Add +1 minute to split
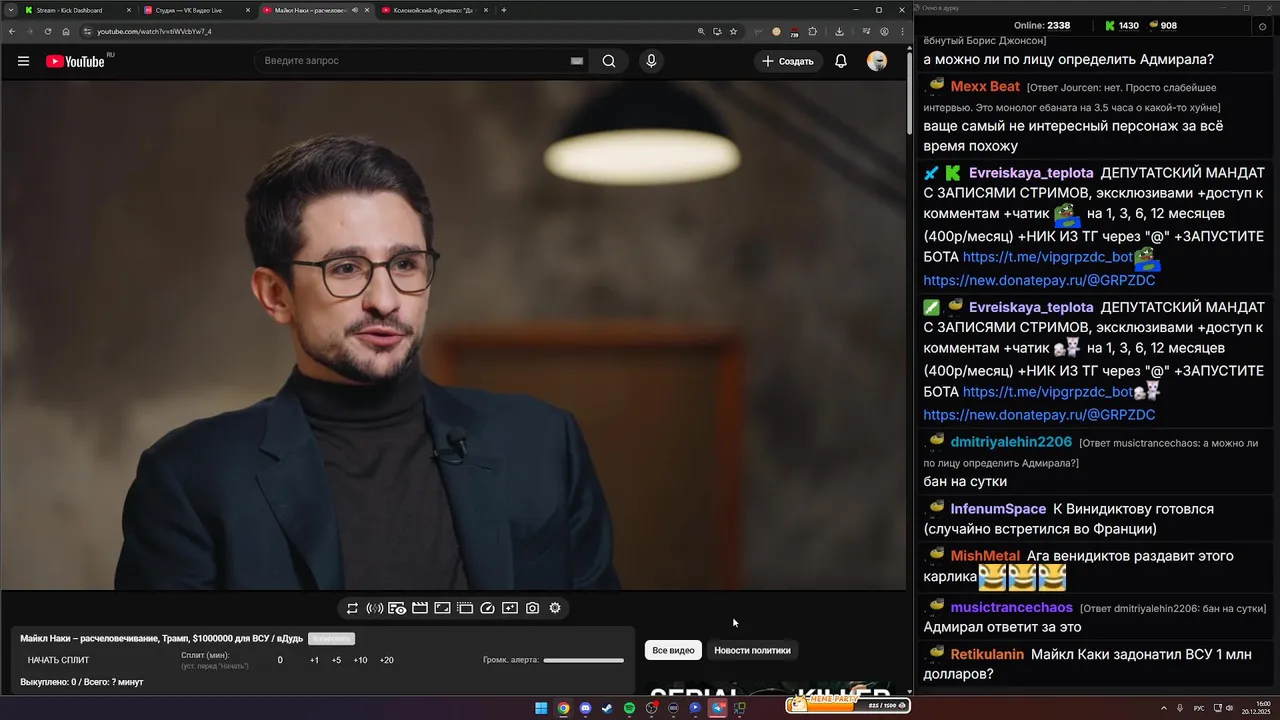This screenshot has height=720, width=1280. [x=314, y=660]
